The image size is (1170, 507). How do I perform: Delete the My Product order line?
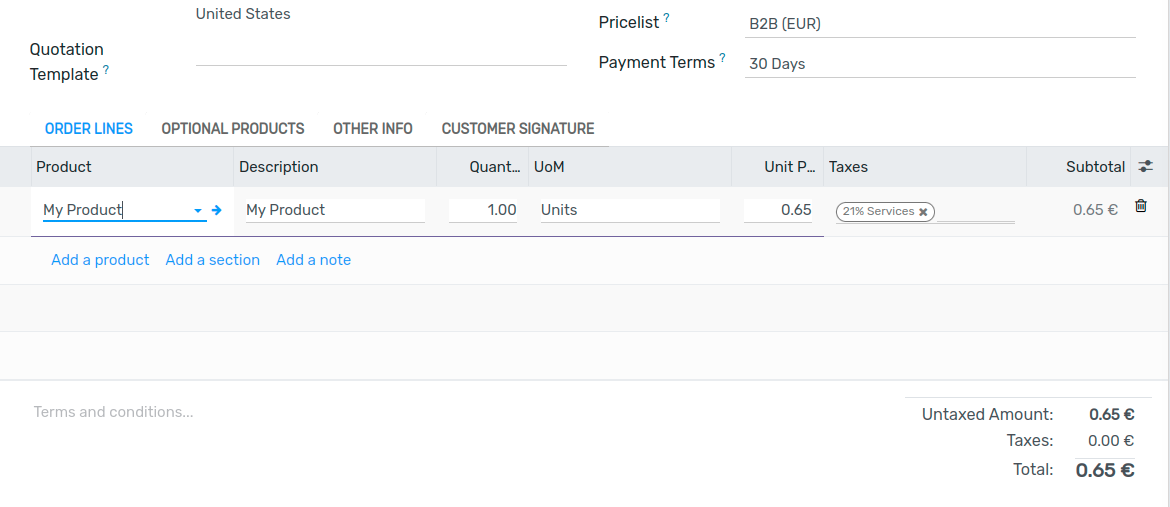(x=1140, y=206)
